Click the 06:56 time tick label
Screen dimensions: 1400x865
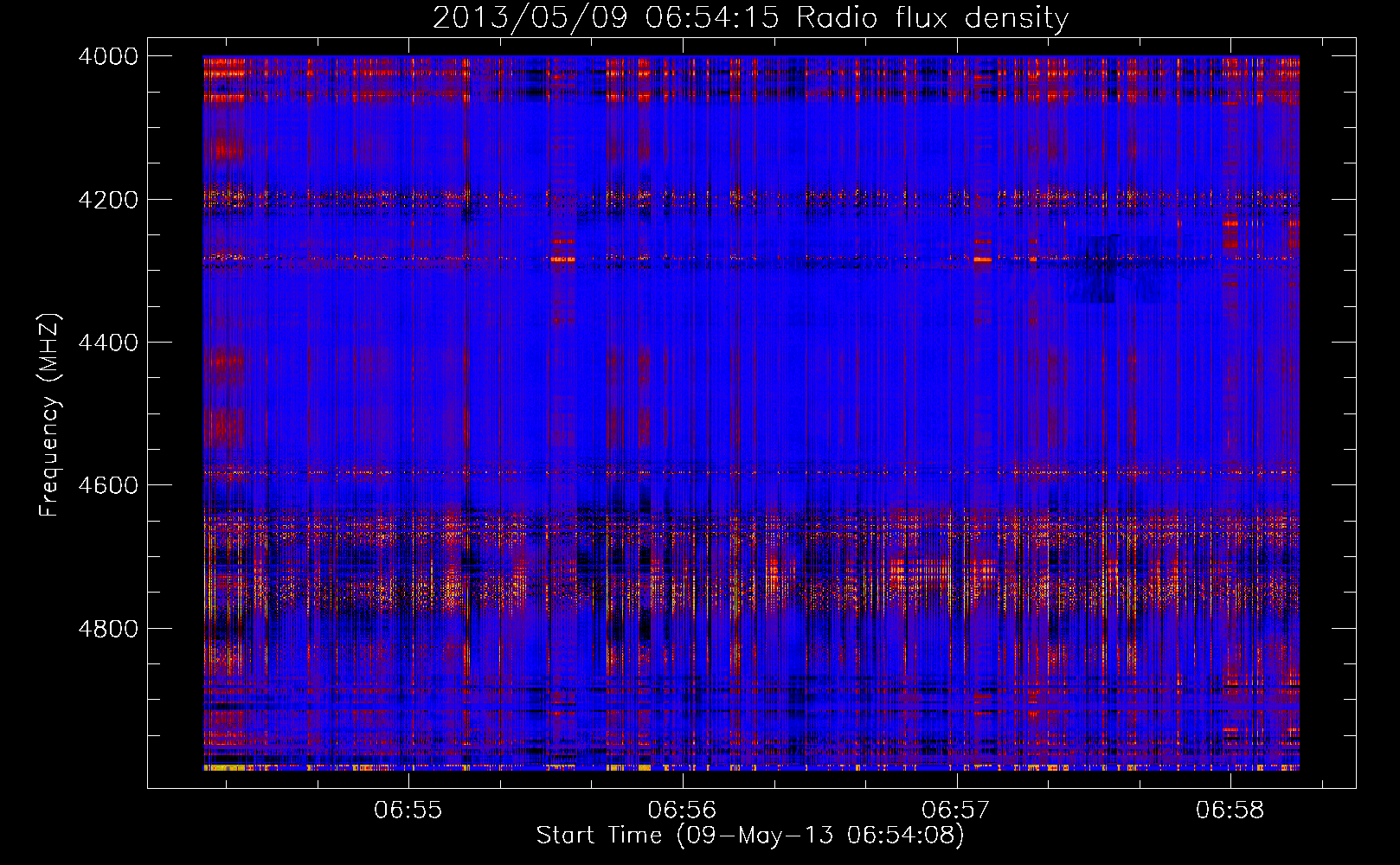(x=683, y=810)
